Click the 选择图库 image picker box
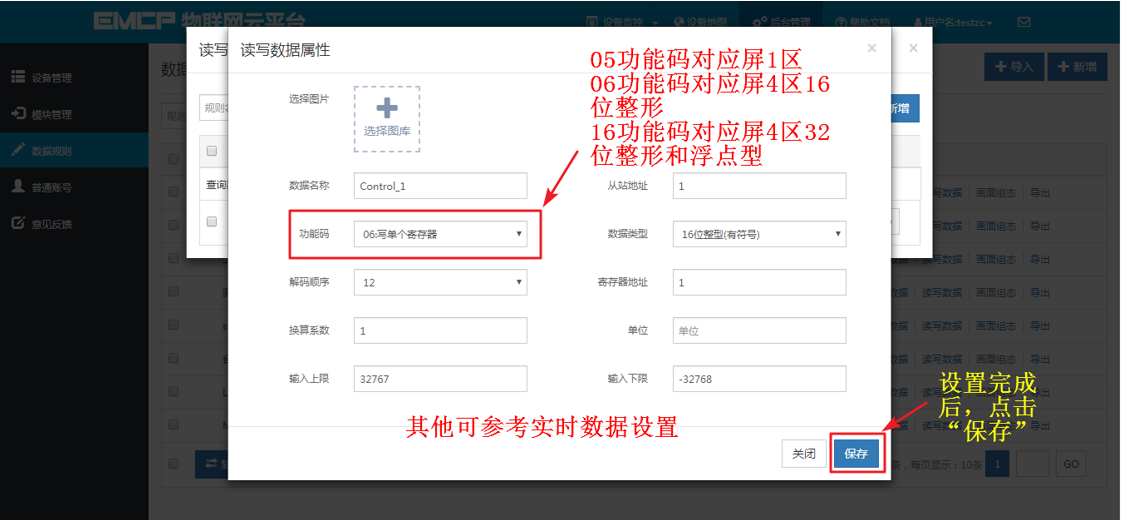Screen dimensions: 1121x520 [387, 119]
